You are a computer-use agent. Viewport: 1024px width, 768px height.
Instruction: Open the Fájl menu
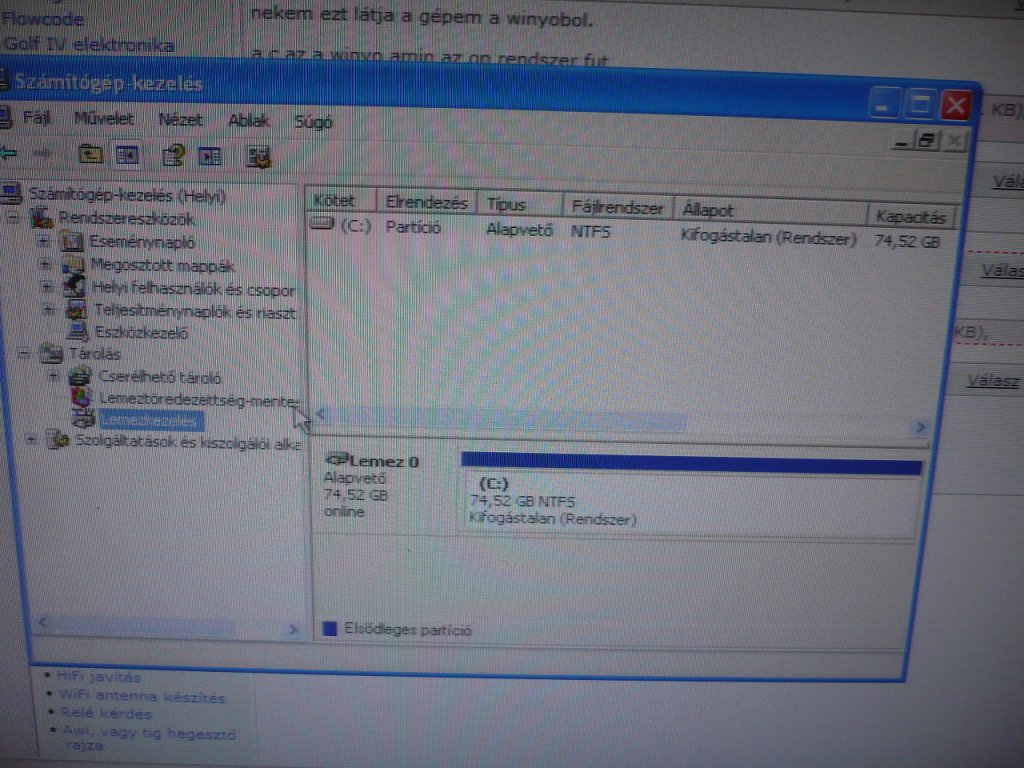pyautogui.click(x=37, y=118)
